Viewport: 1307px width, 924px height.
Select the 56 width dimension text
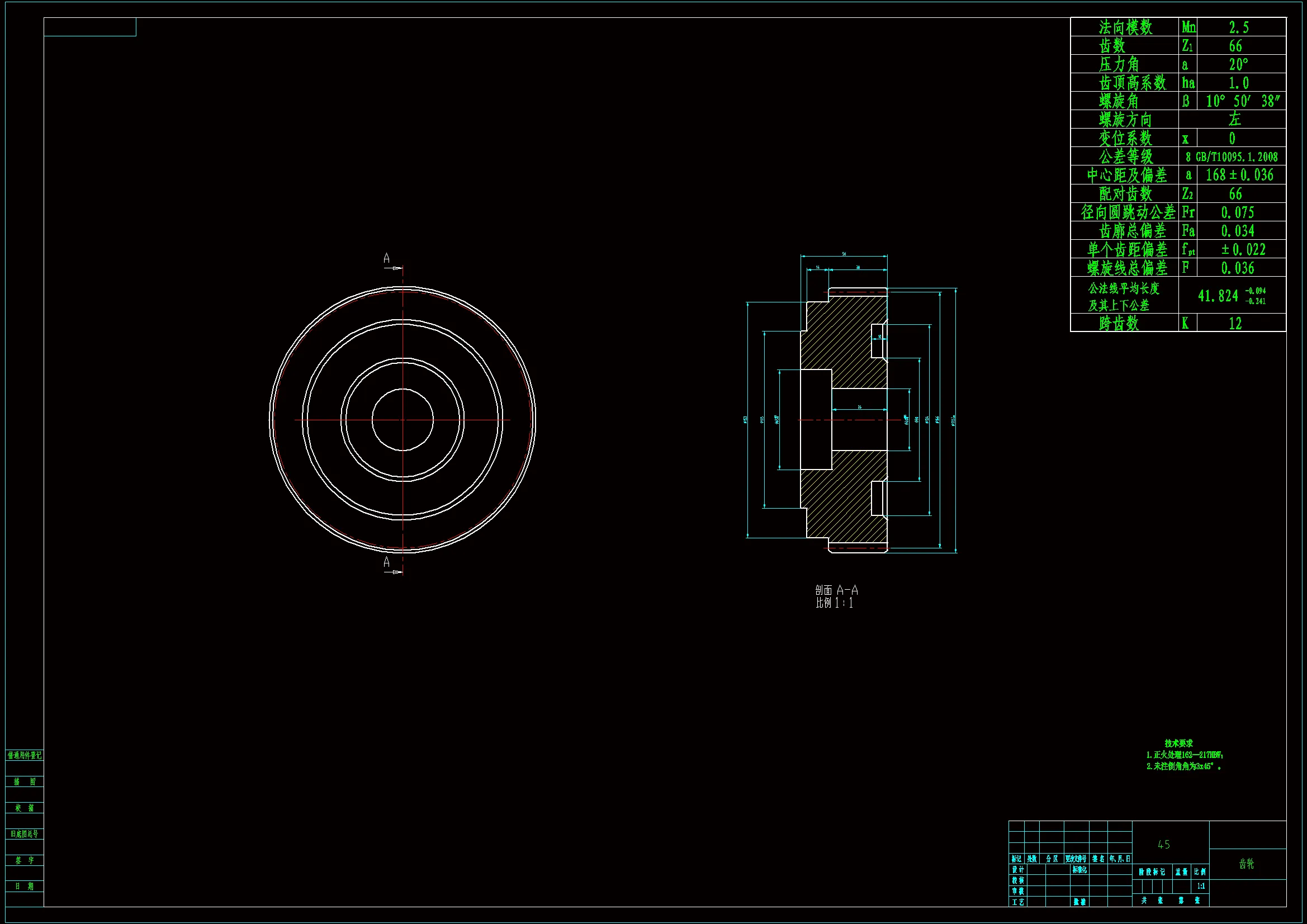(844, 254)
